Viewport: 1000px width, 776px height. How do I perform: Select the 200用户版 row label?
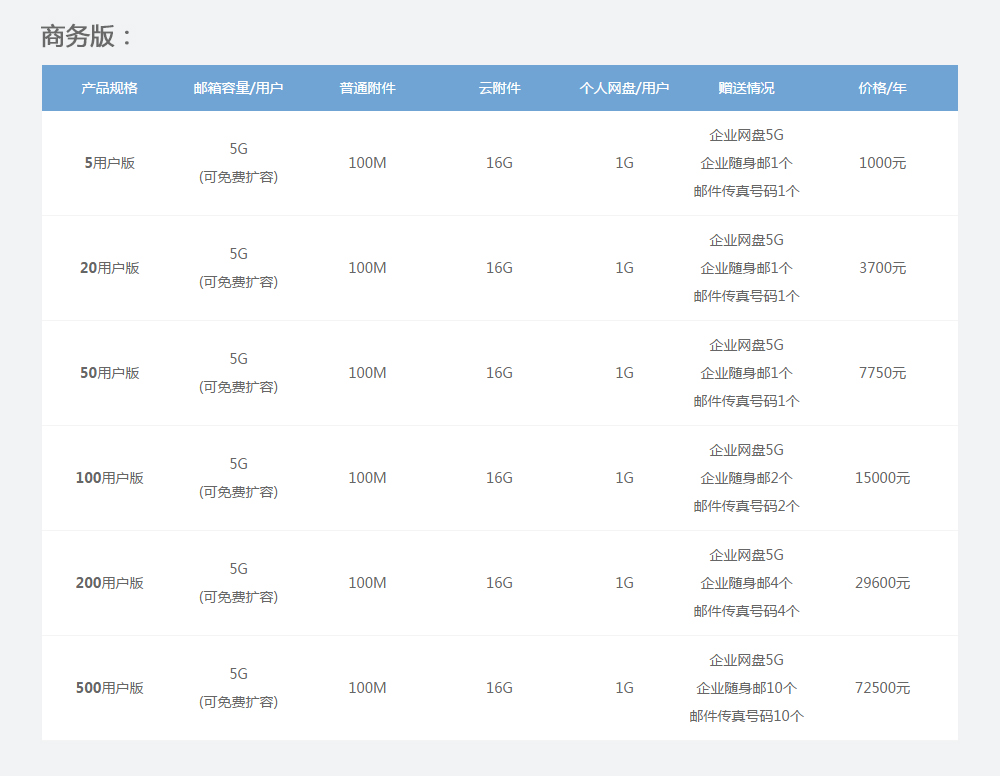[110, 583]
